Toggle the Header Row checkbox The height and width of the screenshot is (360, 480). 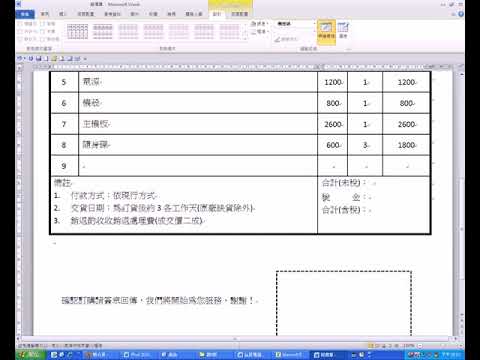pyautogui.click(x=26, y=24)
